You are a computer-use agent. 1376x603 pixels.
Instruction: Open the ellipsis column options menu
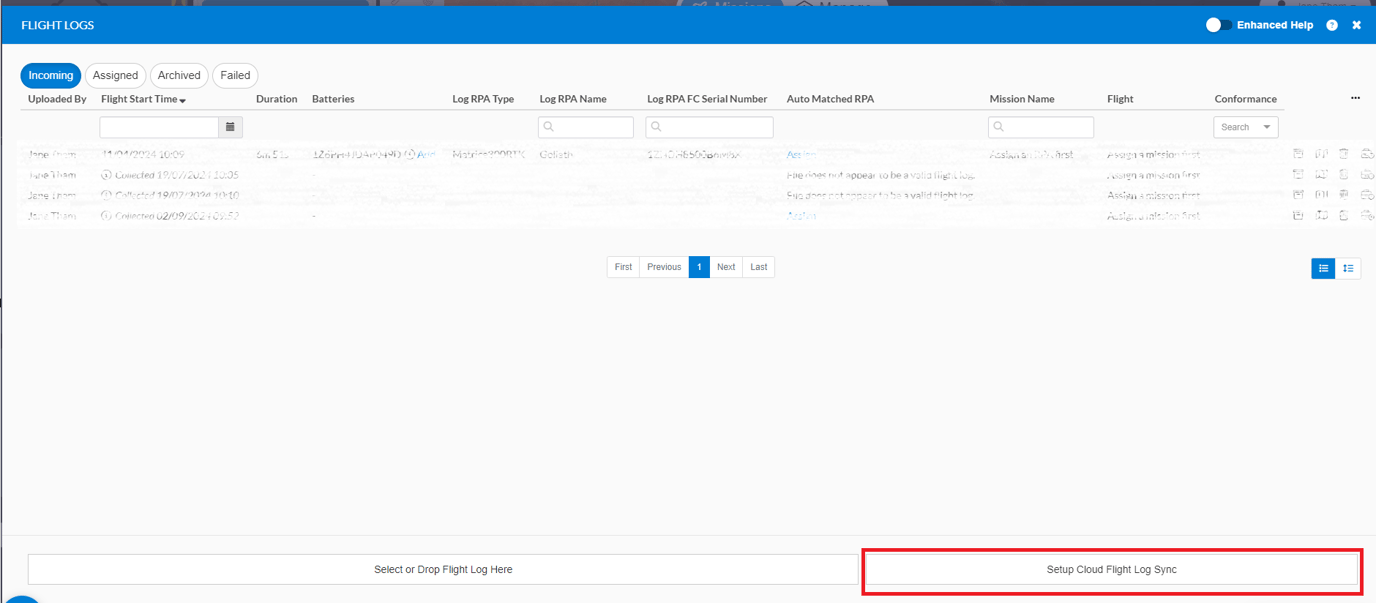tap(1355, 98)
